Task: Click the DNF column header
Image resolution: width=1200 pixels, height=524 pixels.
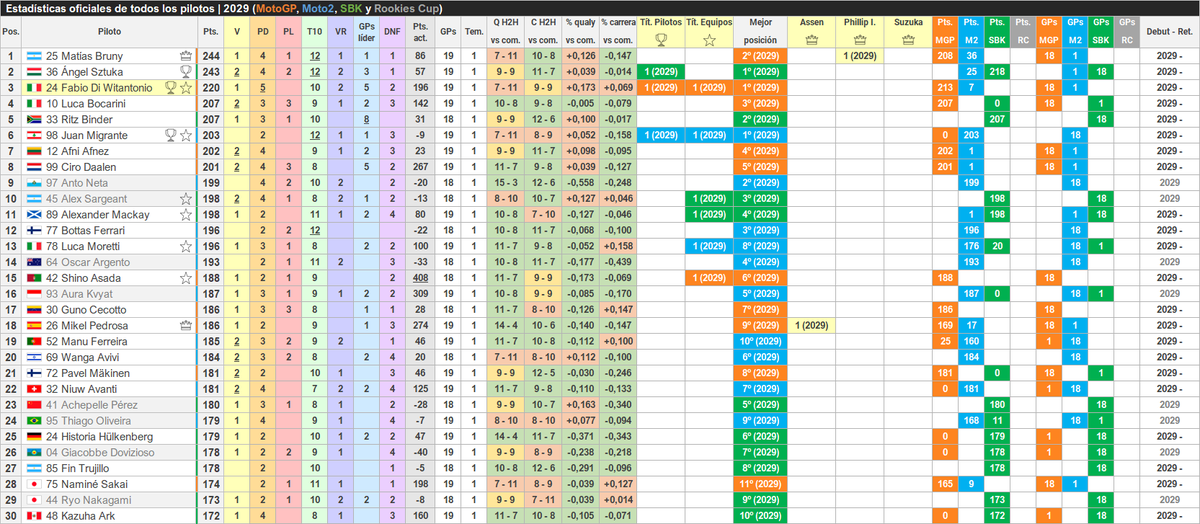Action: (393, 32)
